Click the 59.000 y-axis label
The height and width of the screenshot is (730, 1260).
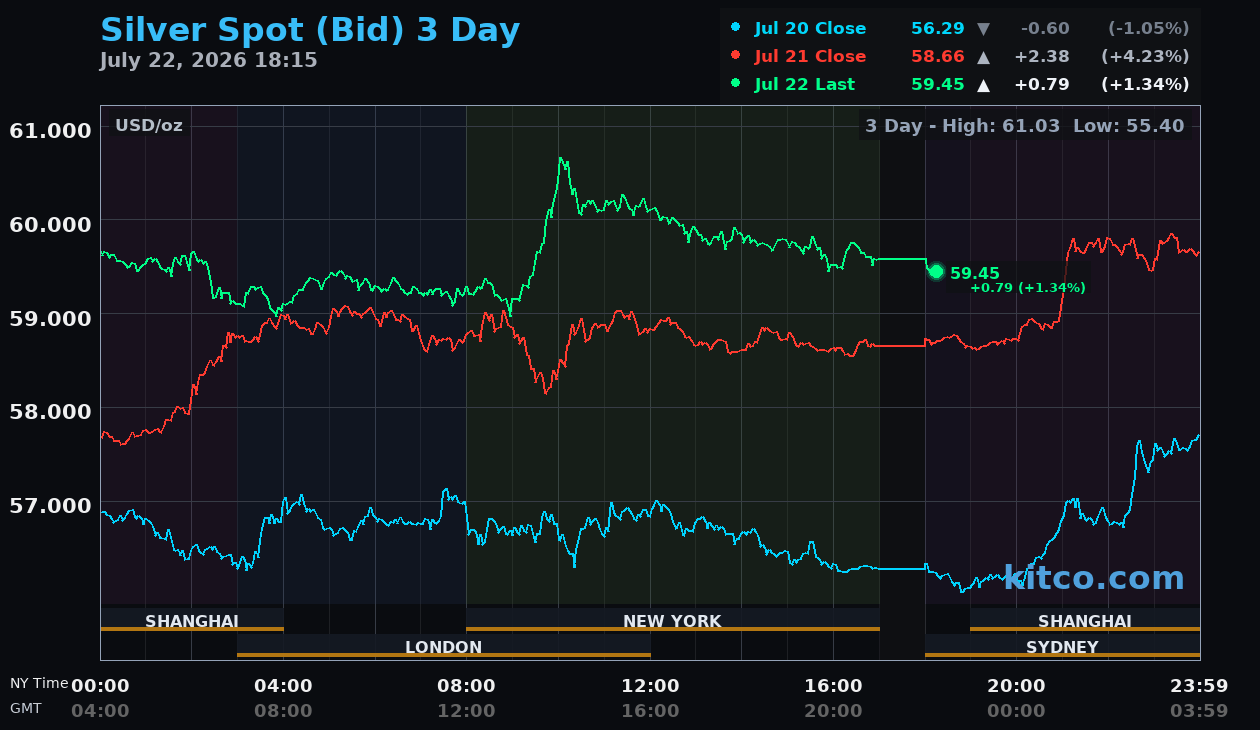(x=50, y=318)
